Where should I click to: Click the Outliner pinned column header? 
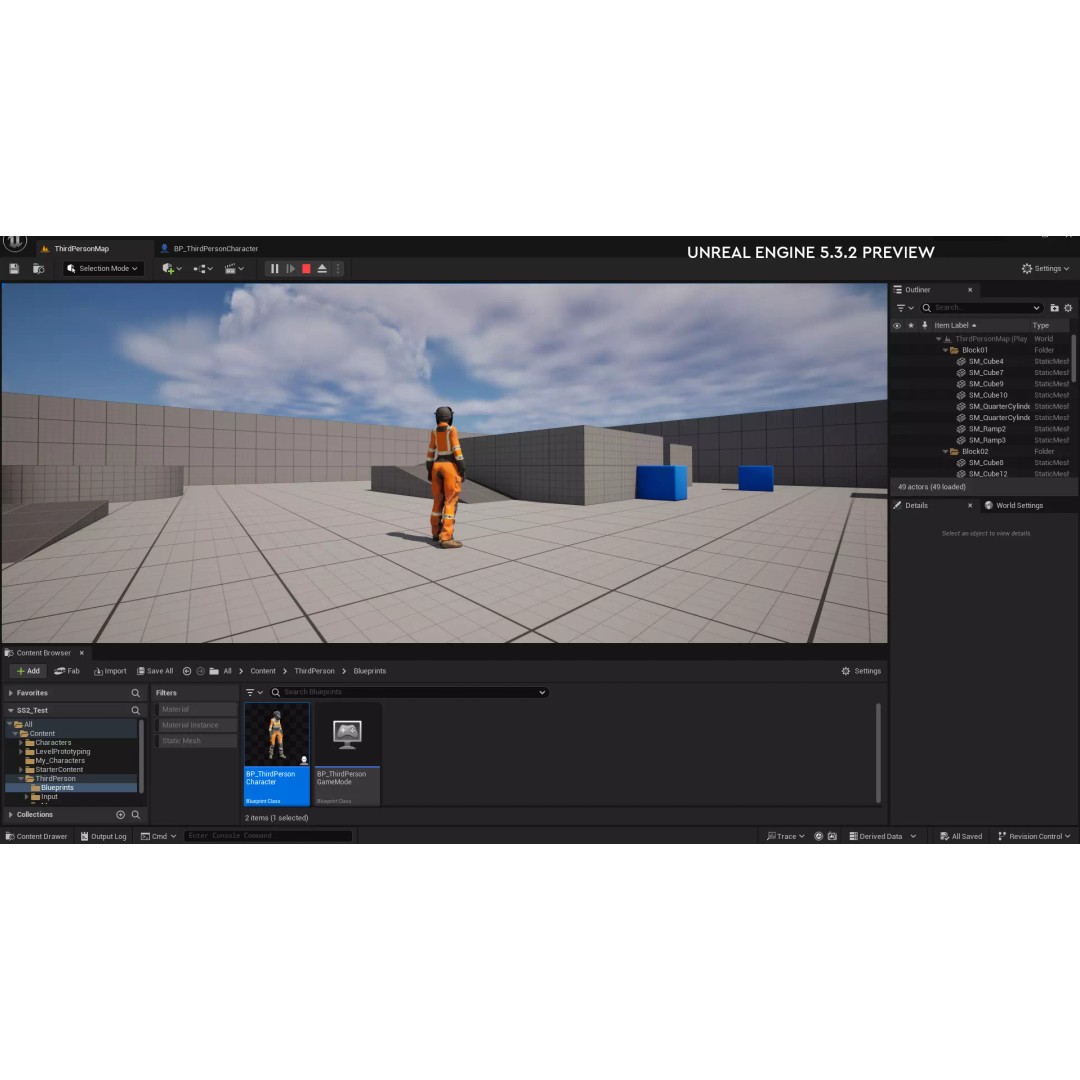925,326
